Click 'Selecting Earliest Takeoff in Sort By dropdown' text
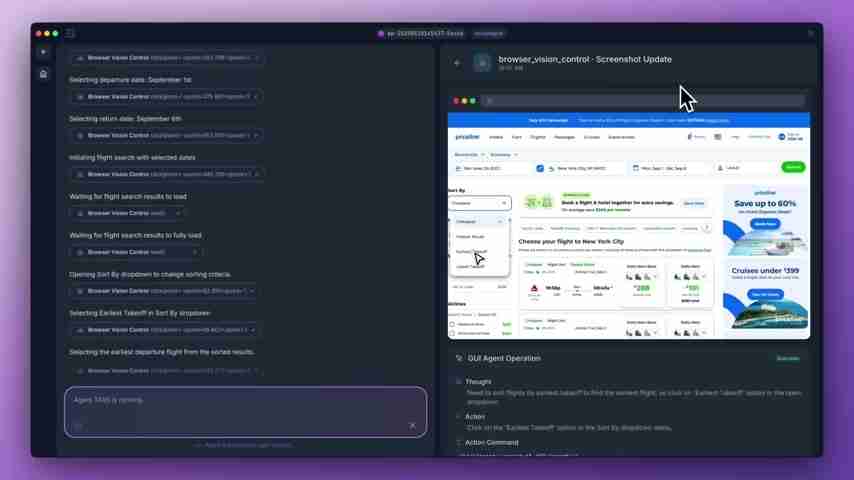 (140, 313)
